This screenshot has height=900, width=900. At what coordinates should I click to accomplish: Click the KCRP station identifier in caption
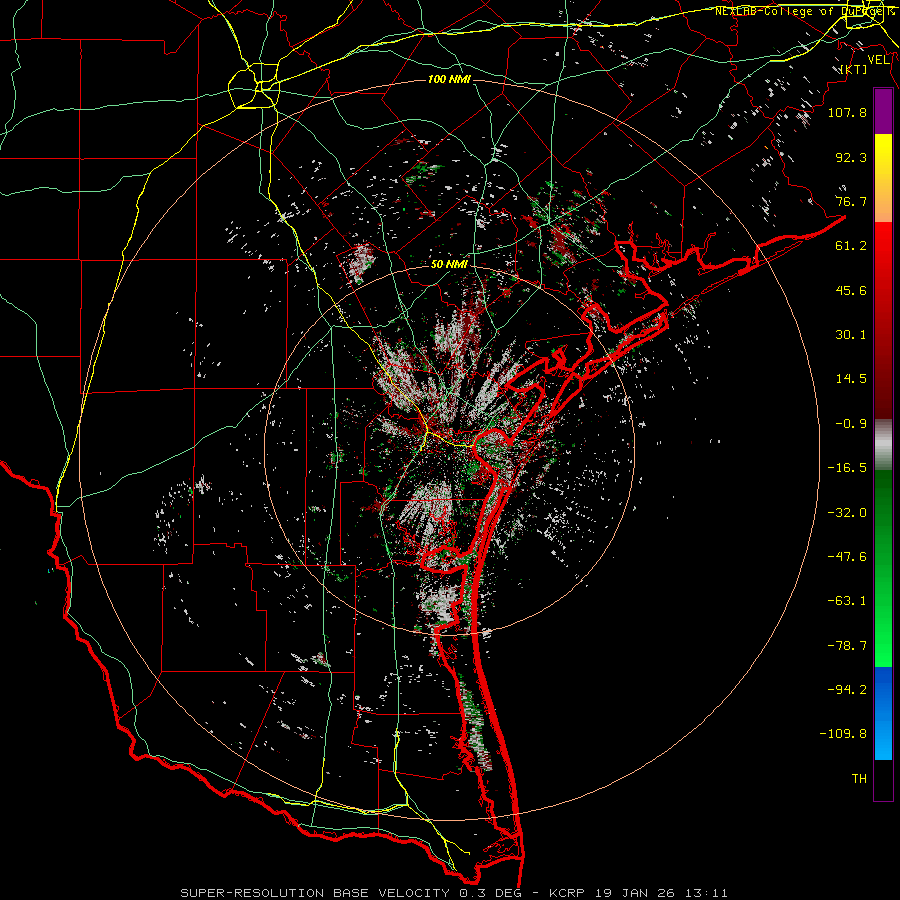[567, 893]
